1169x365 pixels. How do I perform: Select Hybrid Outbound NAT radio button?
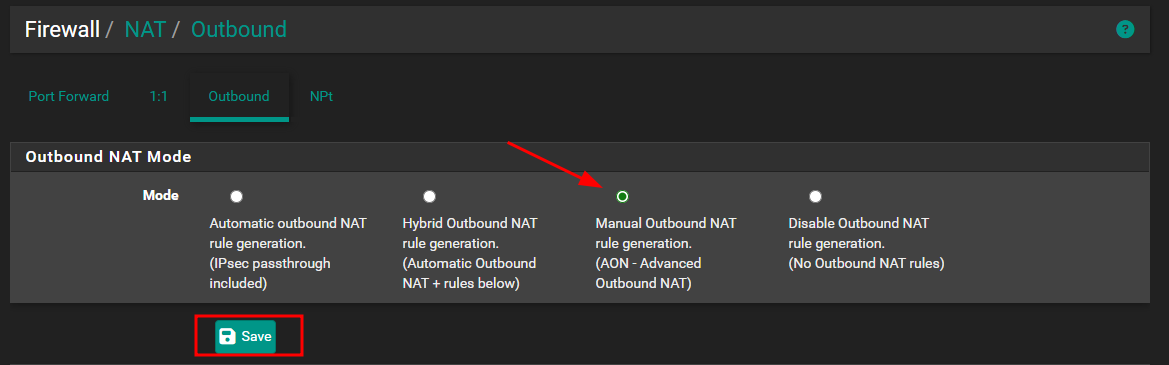[x=429, y=197]
